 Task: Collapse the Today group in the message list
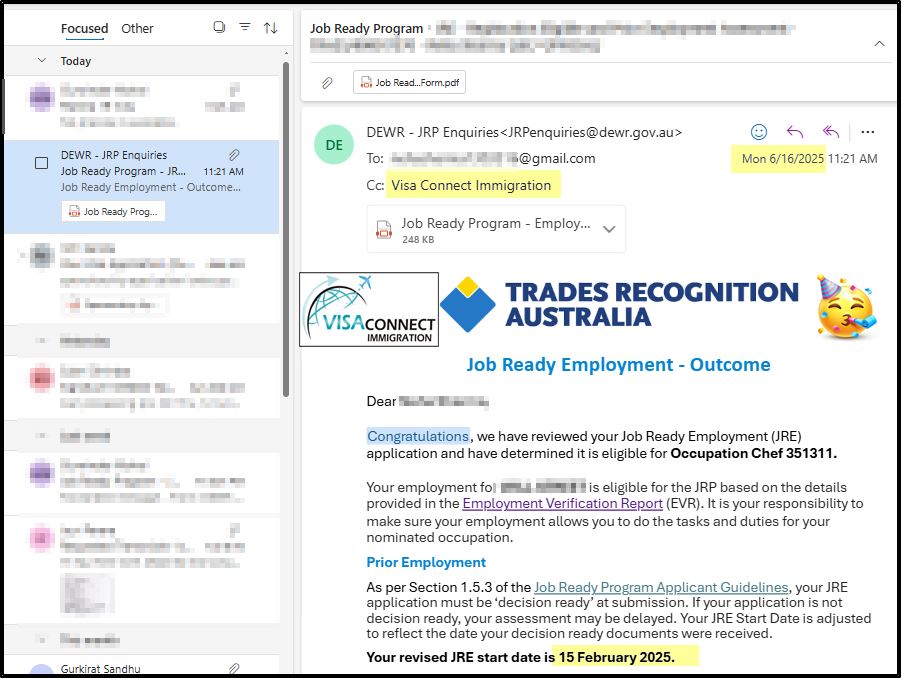(40, 61)
